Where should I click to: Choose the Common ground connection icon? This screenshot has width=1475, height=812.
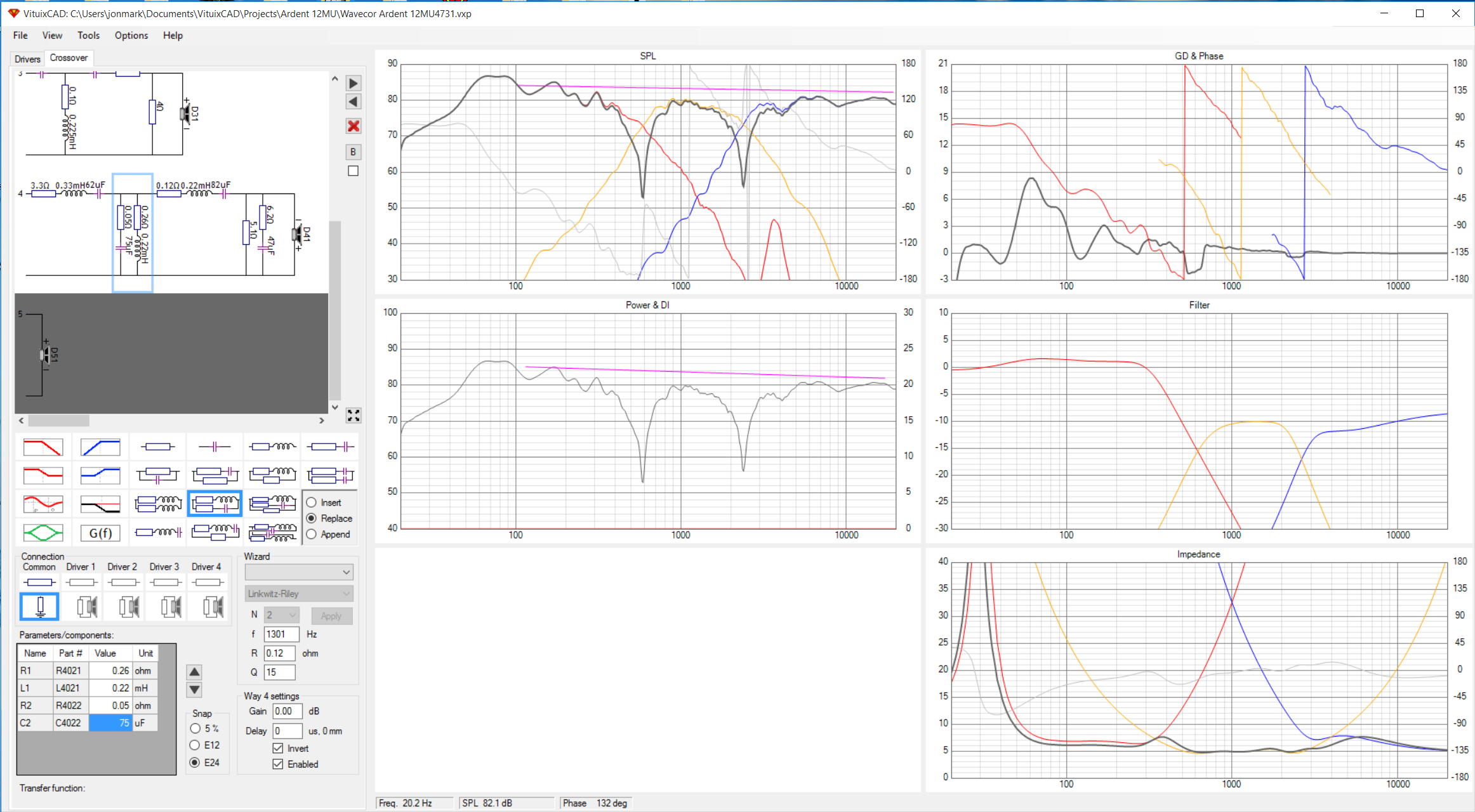39,606
